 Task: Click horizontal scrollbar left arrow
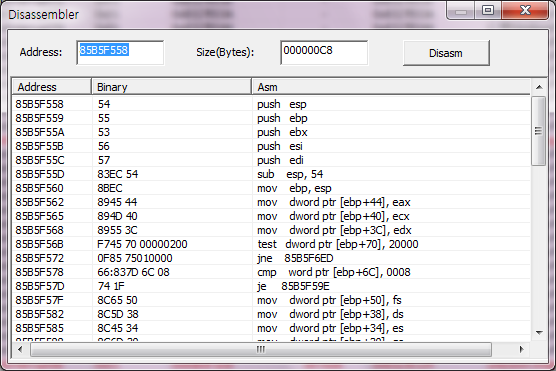tap(20, 349)
